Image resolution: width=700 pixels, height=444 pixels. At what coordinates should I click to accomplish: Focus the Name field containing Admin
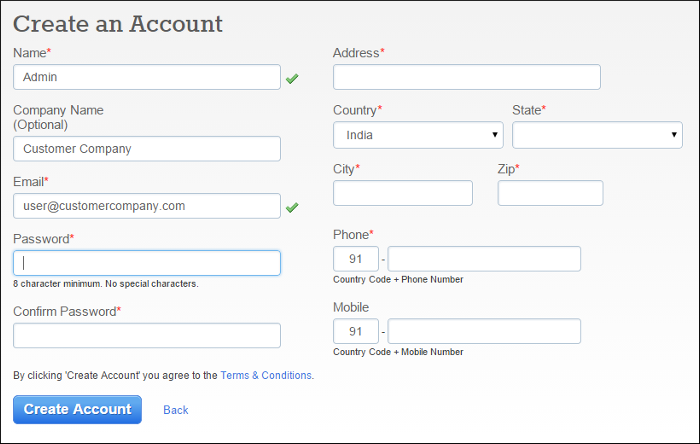pos(147,77)
